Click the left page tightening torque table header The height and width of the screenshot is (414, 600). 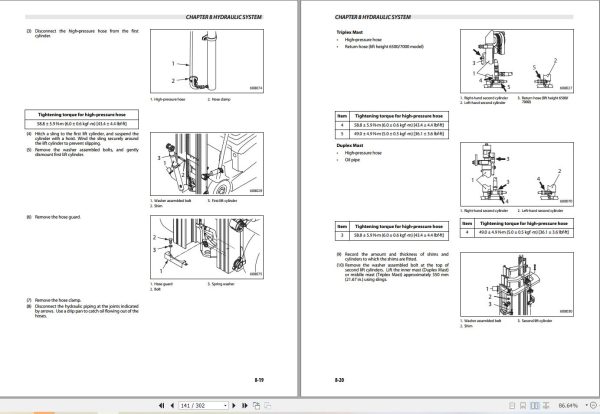pyautogui.click(x=82, y=114)
